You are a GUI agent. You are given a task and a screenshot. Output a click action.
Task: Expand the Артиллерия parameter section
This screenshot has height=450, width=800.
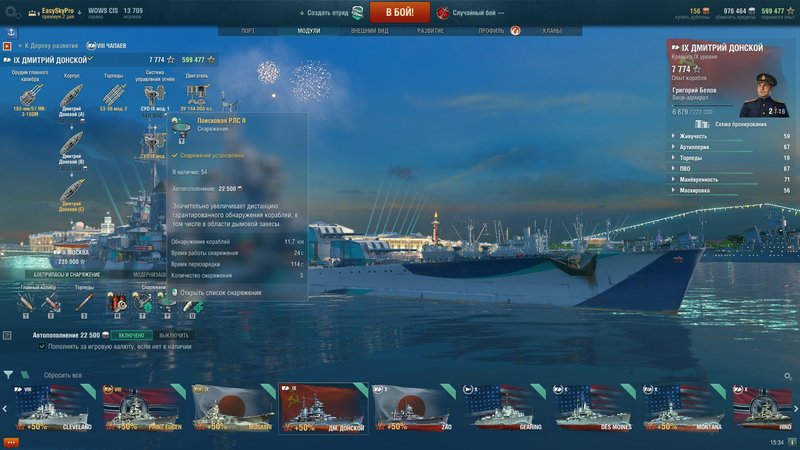coord(730,147)
